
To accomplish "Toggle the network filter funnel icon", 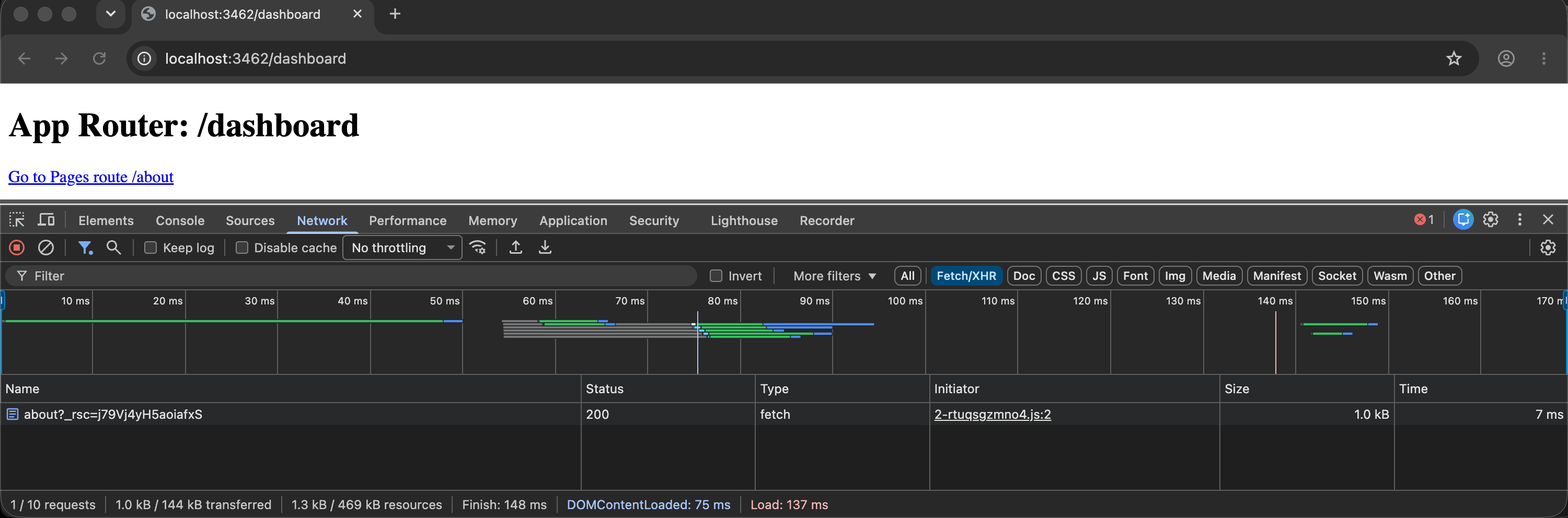I will pos(85,248).
